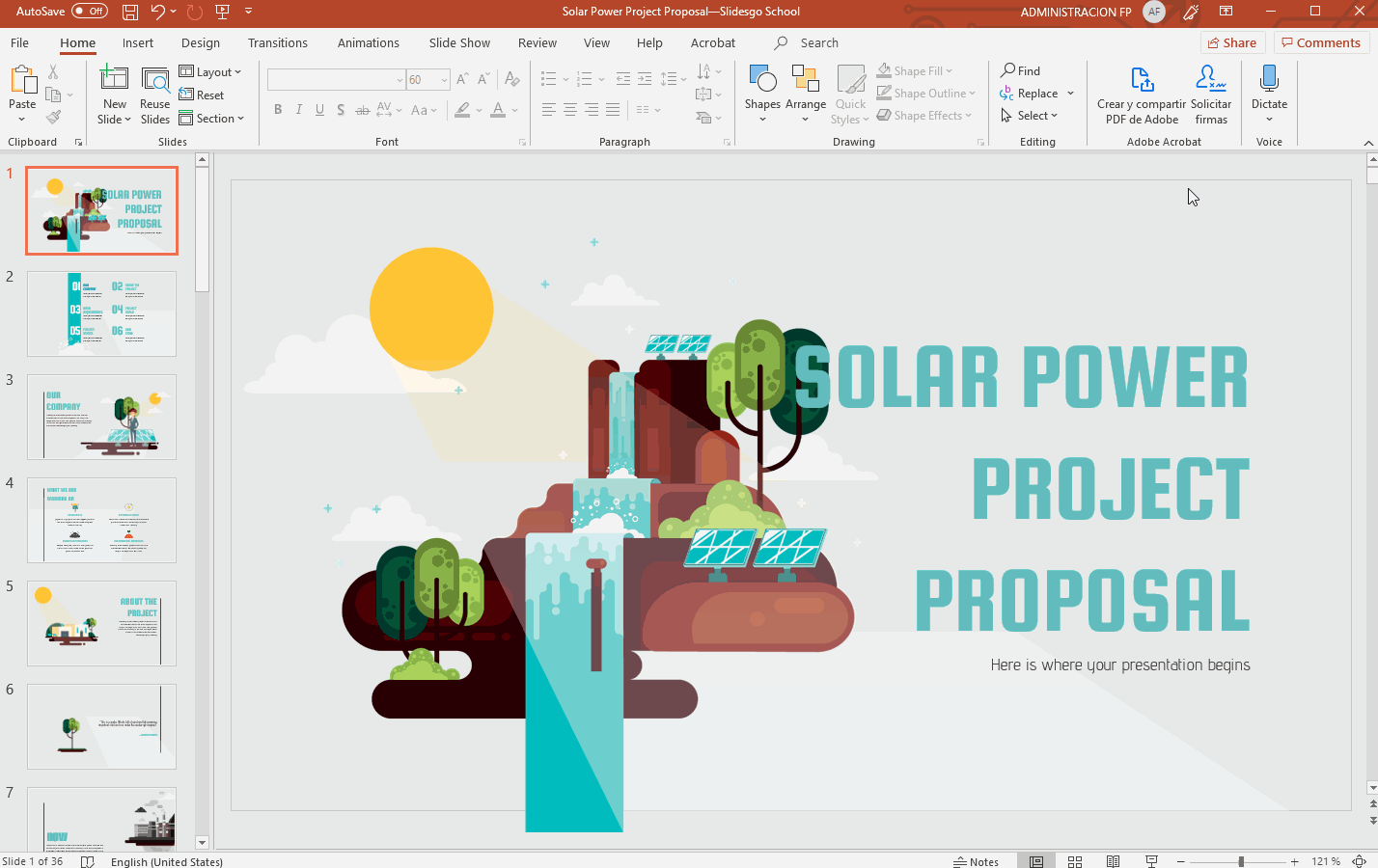Open the font size dropdown
Screen dimensions: 1378x868
pos(444,80)
